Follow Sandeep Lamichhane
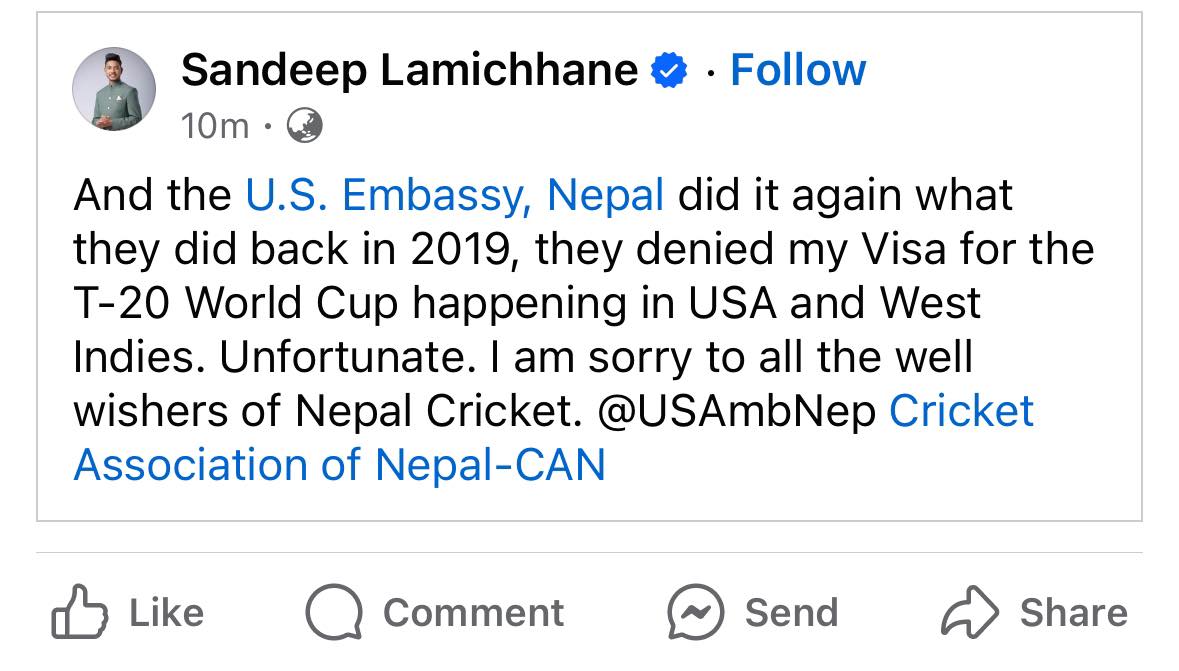The image size is (1179, 671). point(798,70)
